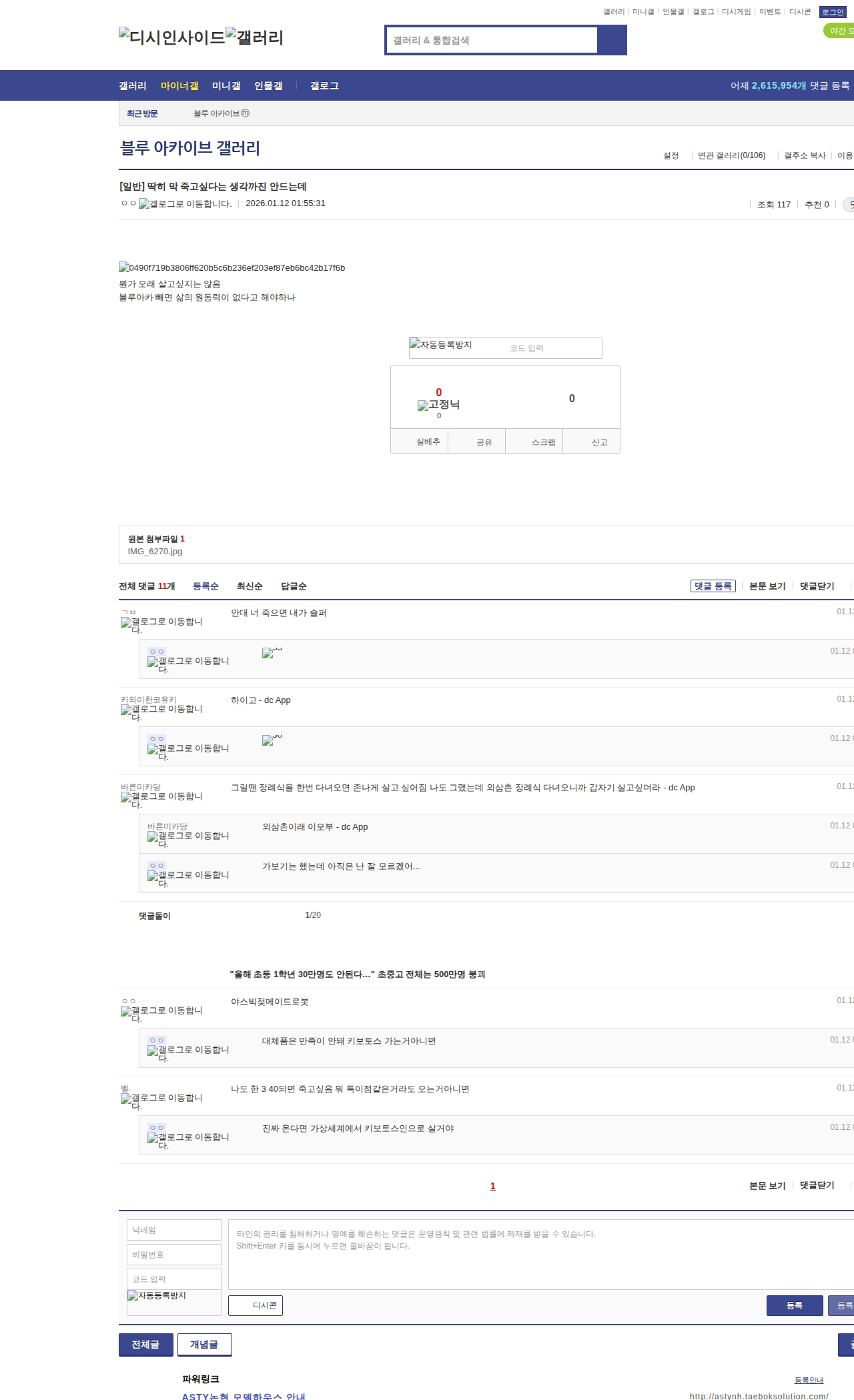Click the 고정닉 icon in recommend box

click(x=438, y=405)
